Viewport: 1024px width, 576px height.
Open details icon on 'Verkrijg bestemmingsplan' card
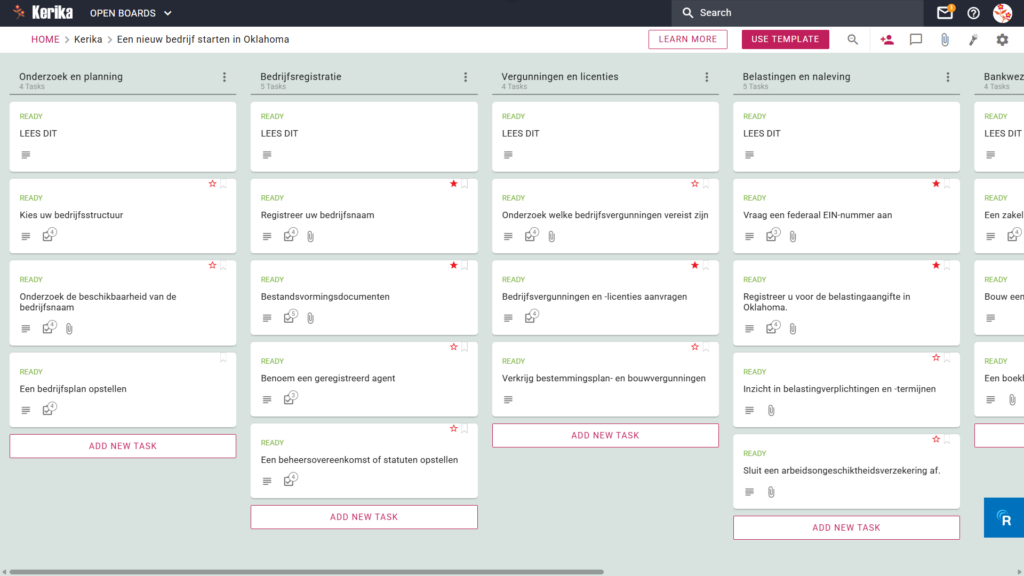pyautogui.click(x=508, y=400)
